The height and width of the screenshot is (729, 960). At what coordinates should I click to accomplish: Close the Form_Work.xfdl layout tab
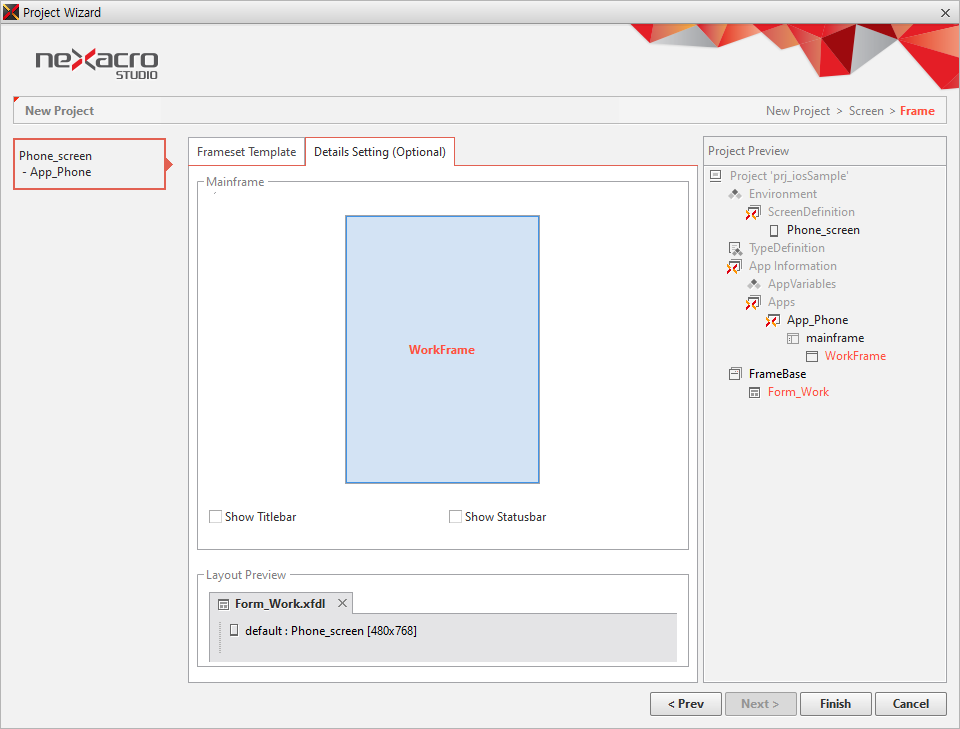click(x=342, y=603)
